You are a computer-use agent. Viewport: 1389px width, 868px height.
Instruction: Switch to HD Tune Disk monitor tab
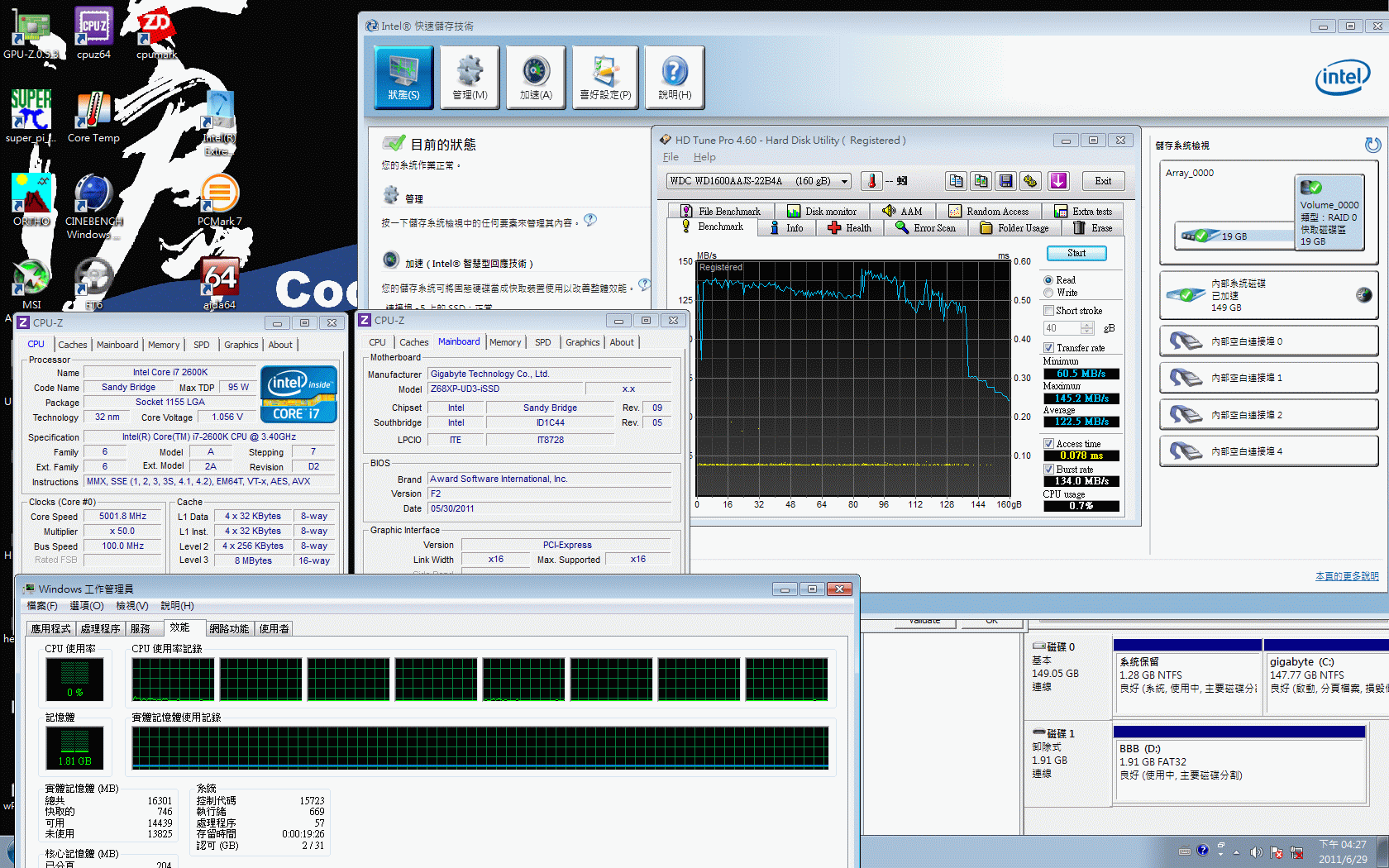(x=822, y=212)
